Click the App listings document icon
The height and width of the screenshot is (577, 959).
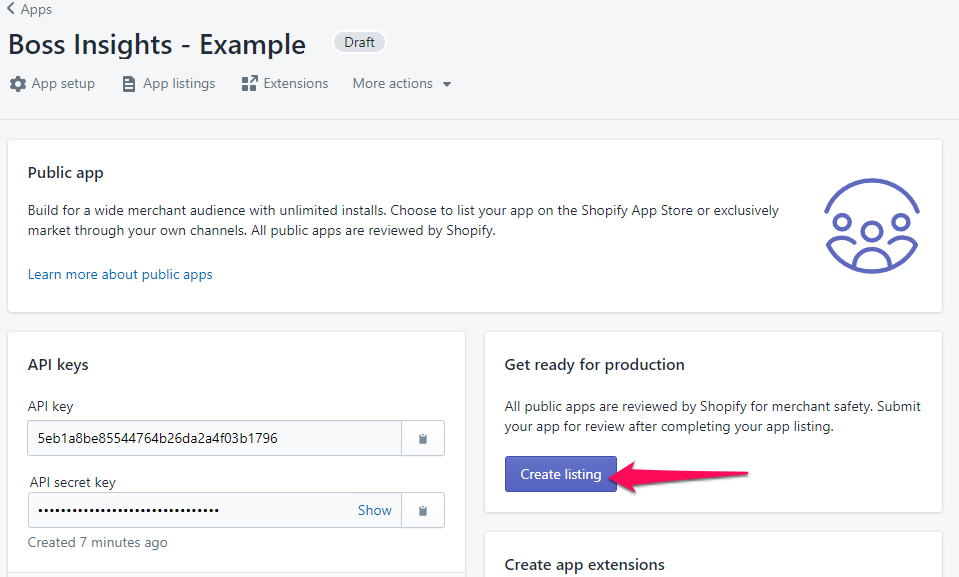(x=128, y=84)
